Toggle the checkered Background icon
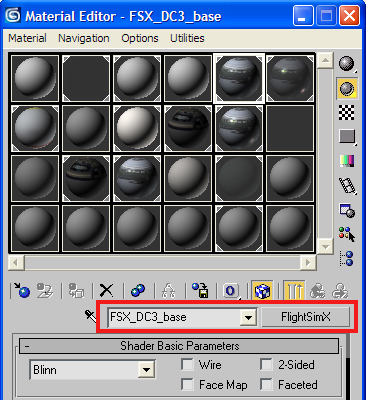This screenshot has width=366, height=400. [x=347, y=113]
